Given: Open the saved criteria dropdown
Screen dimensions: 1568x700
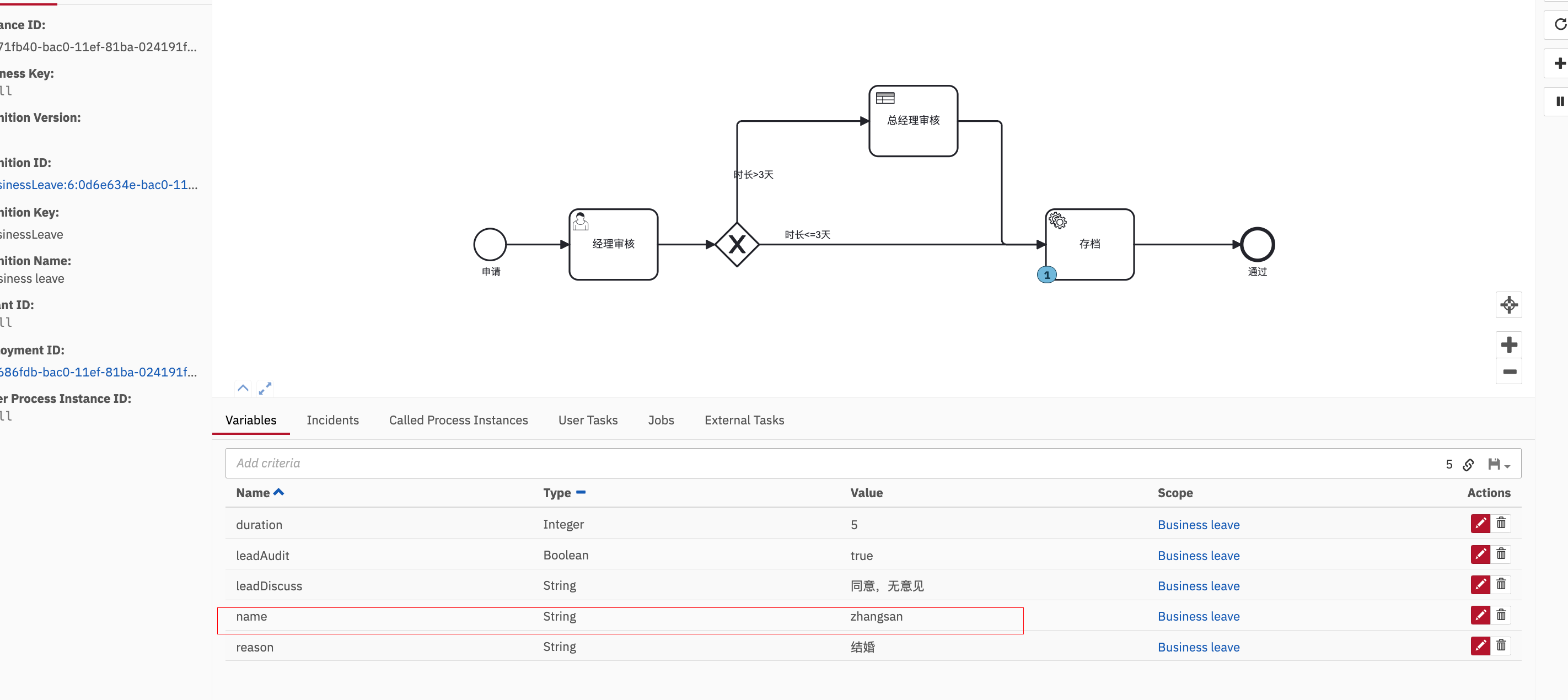Looking at the screenshot, I should pyautogui.click(x=1499, y=465).
